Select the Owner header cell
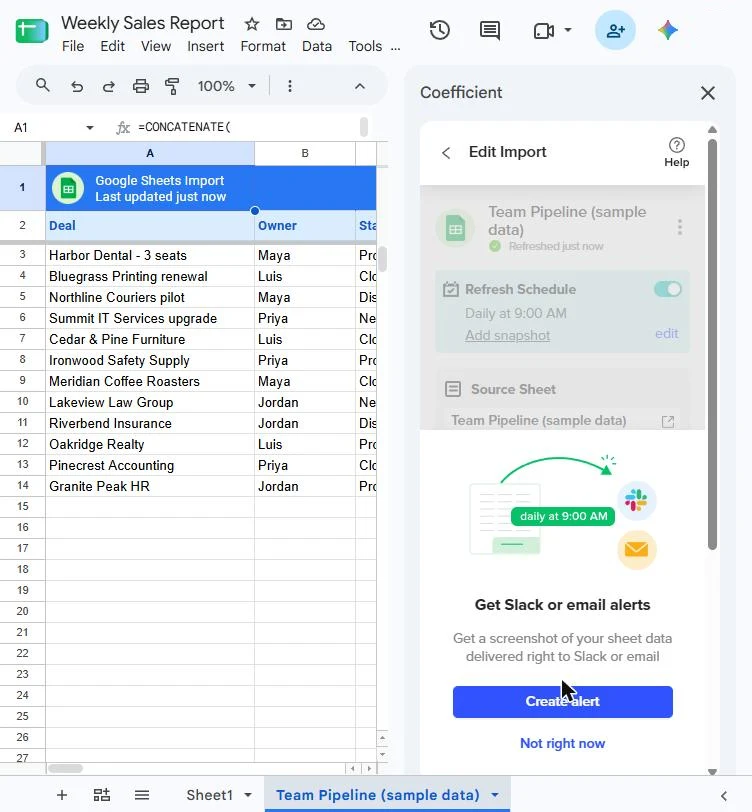The height and width of the screenshot is (812, 752). pyautogui.click(x=305, y=225)
